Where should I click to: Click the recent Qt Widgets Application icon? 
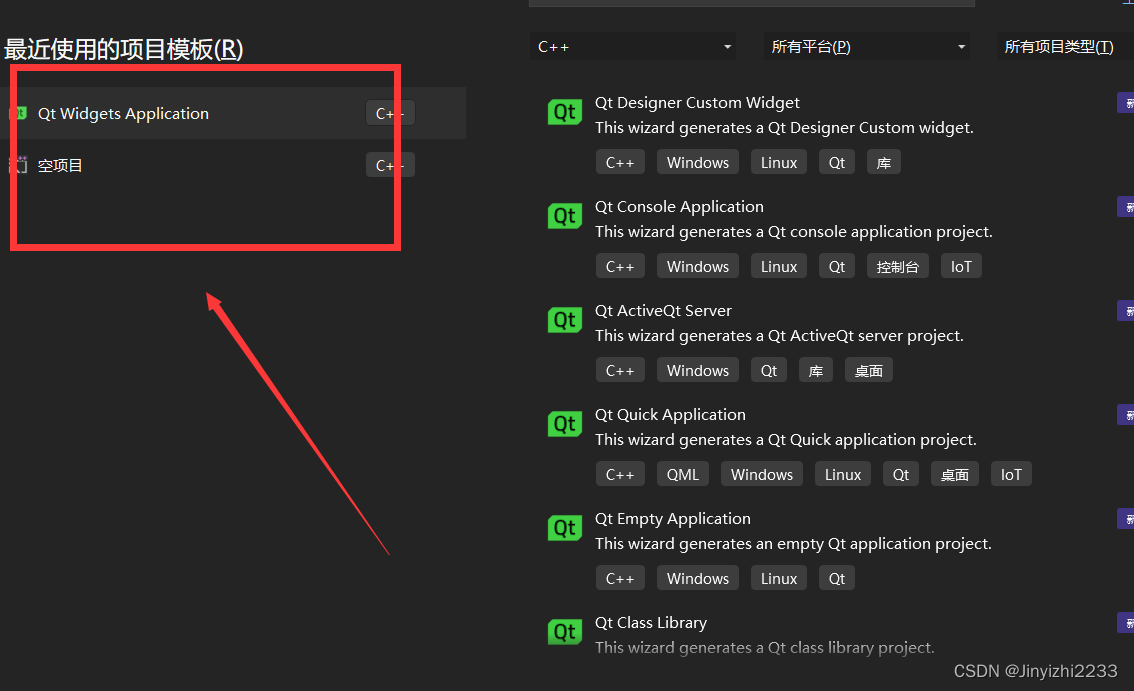click(19, 113)
